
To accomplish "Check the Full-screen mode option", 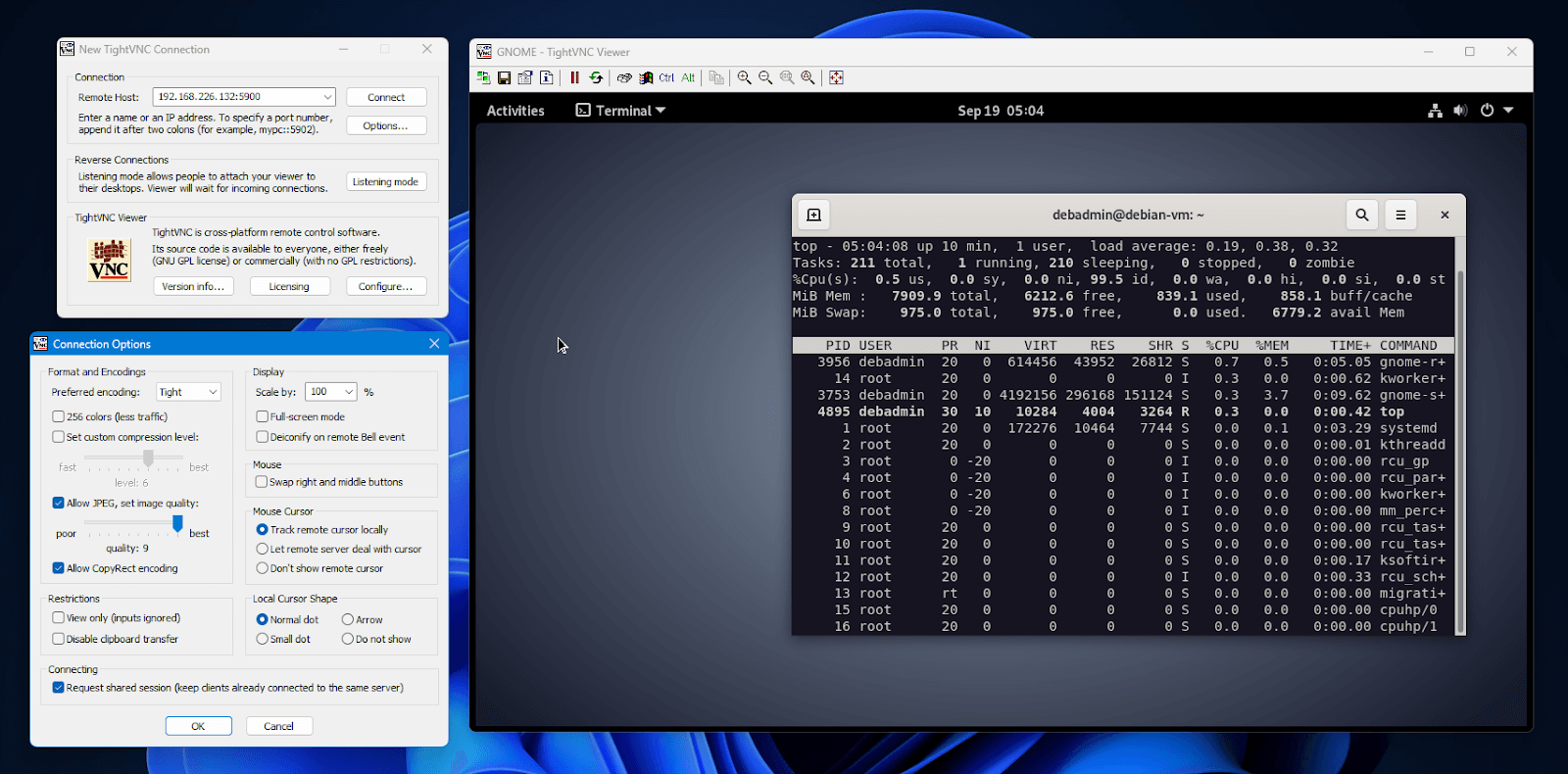I will [263, 416].
